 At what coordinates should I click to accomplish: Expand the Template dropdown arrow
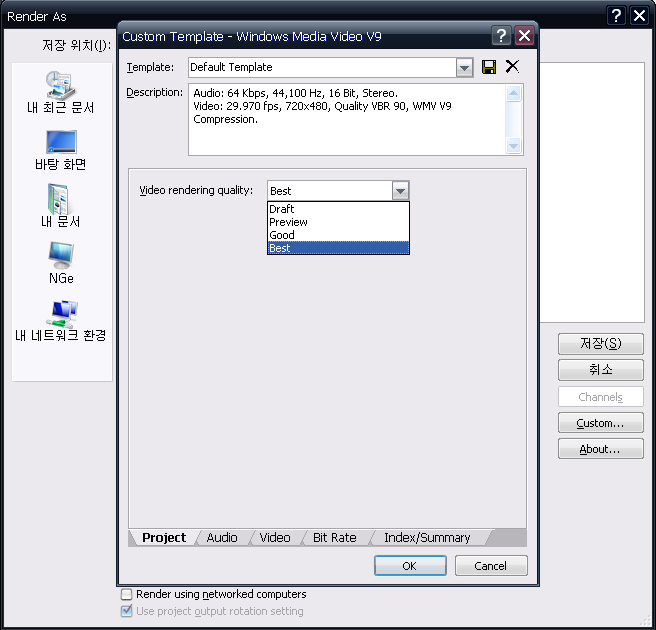coord(464,67)
